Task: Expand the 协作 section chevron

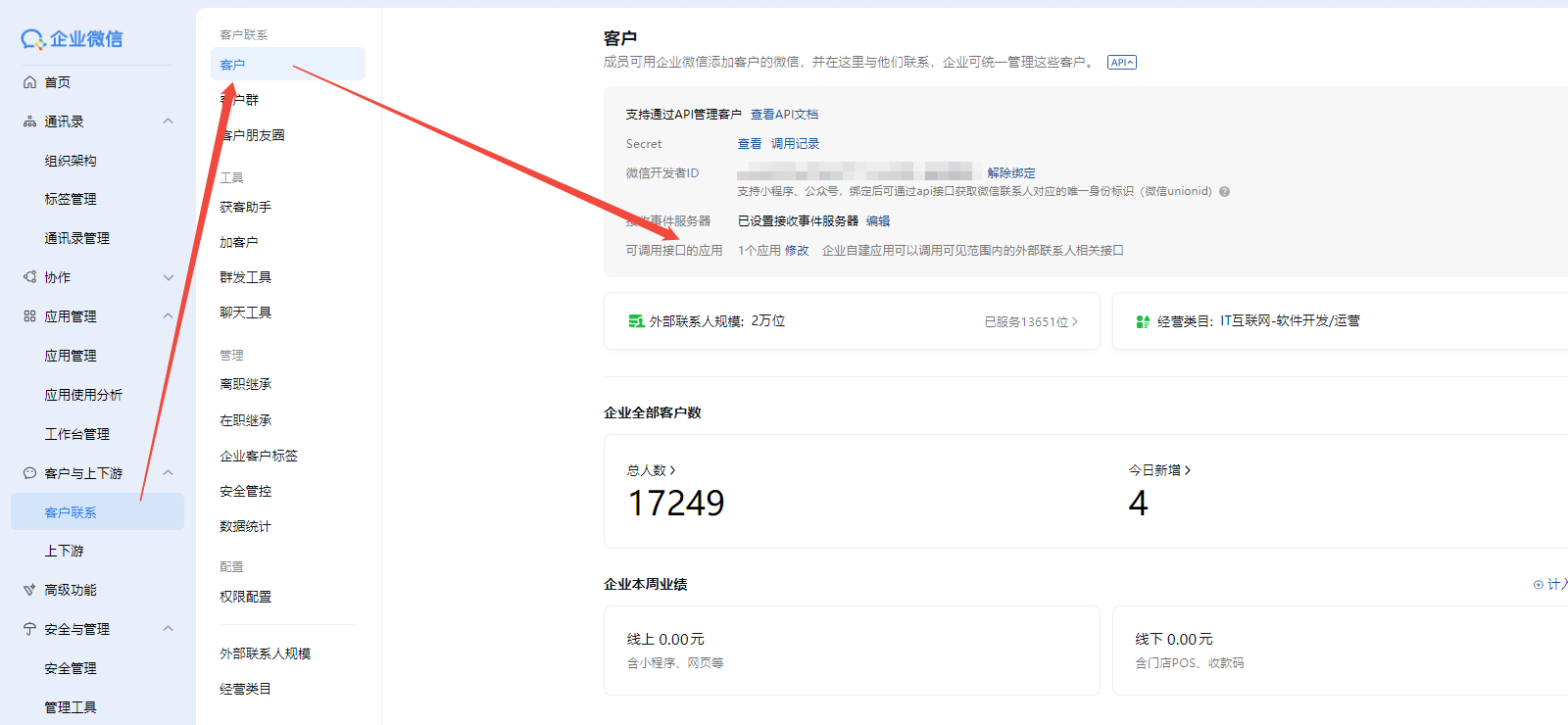Action: [x=168, y=277]
